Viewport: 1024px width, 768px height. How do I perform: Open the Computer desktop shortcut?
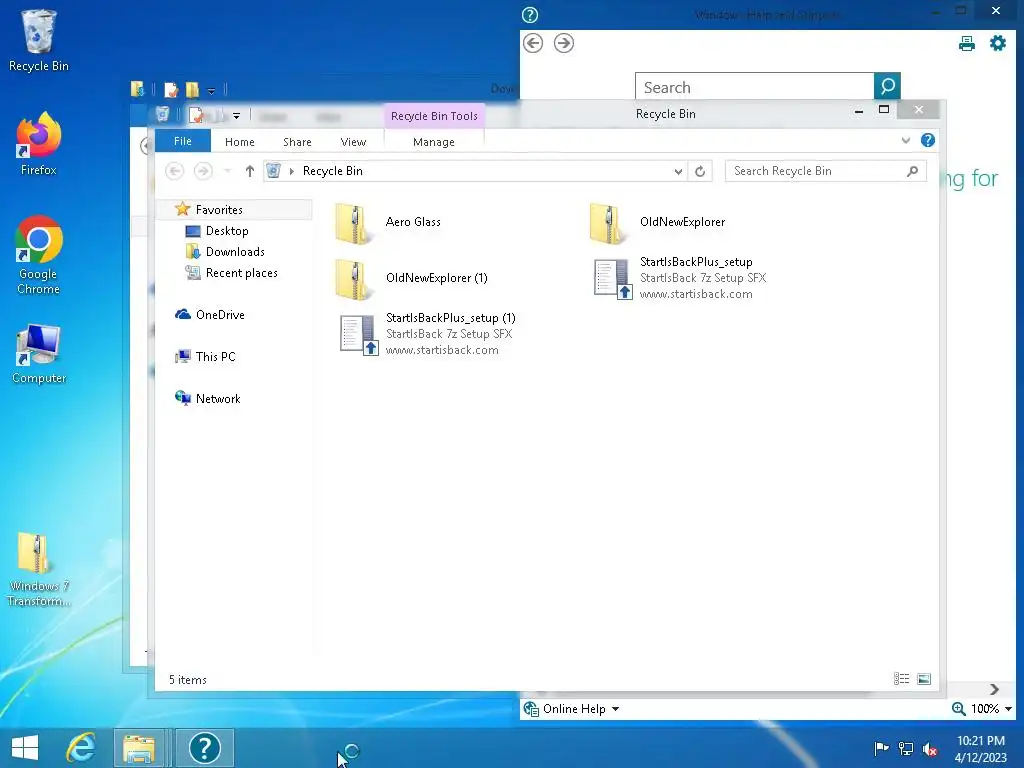pos(39,353)
